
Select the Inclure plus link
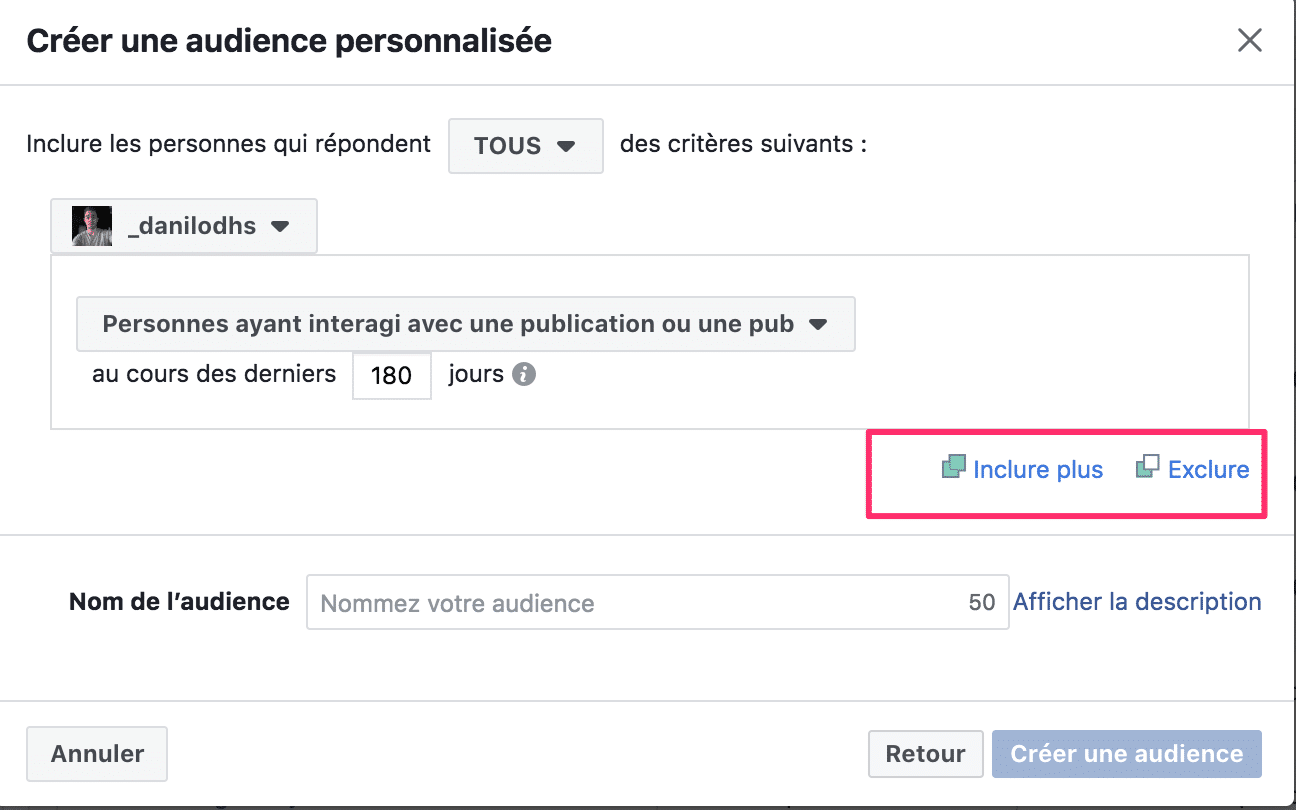tap(1038, 469)
